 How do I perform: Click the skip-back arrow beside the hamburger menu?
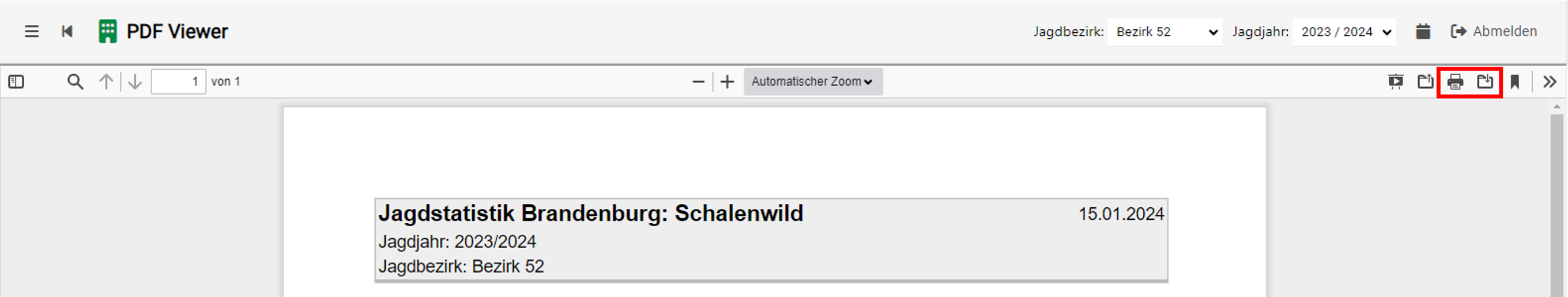67,32
